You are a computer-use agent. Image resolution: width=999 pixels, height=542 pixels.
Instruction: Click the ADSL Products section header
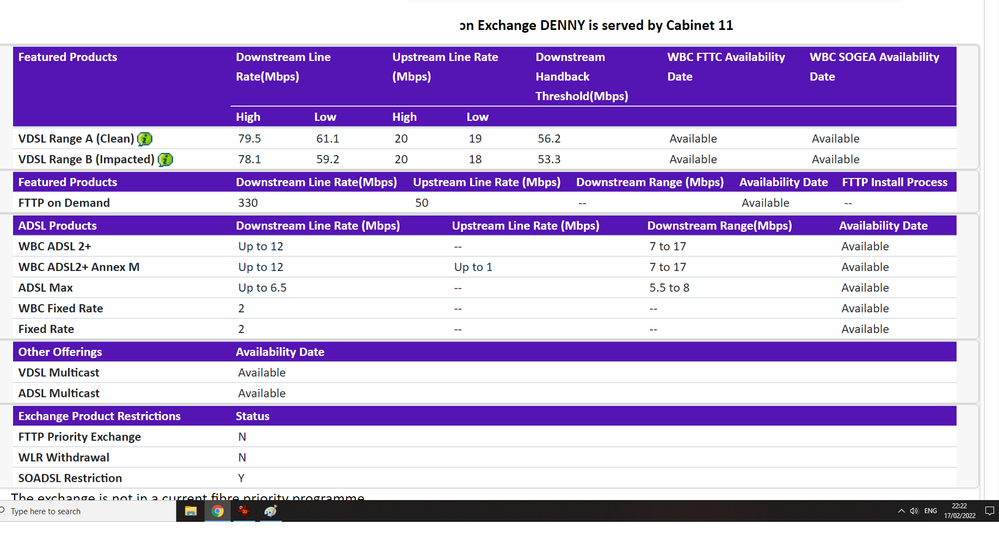[x=57, y=226]
